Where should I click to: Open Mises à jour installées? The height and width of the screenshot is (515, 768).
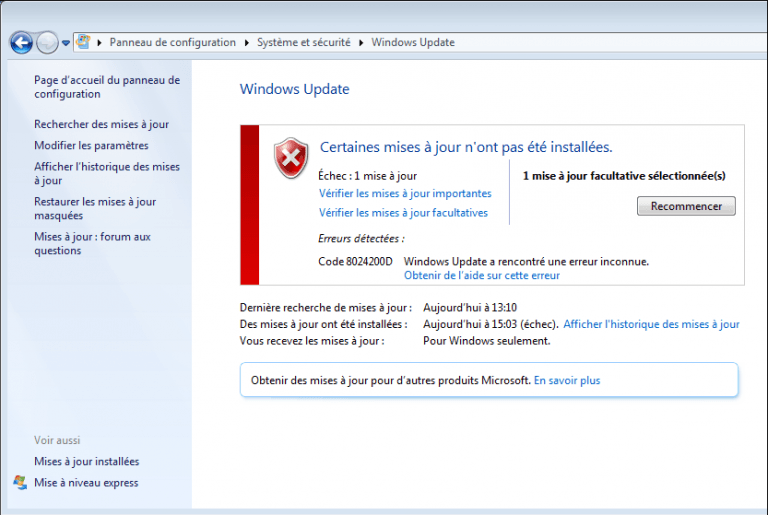[x=87, y=461]
